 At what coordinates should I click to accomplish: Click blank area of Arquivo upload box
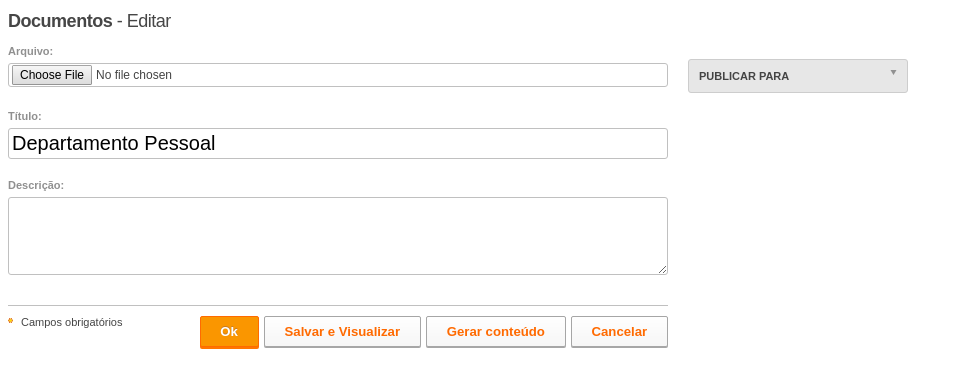click(420, 75)
